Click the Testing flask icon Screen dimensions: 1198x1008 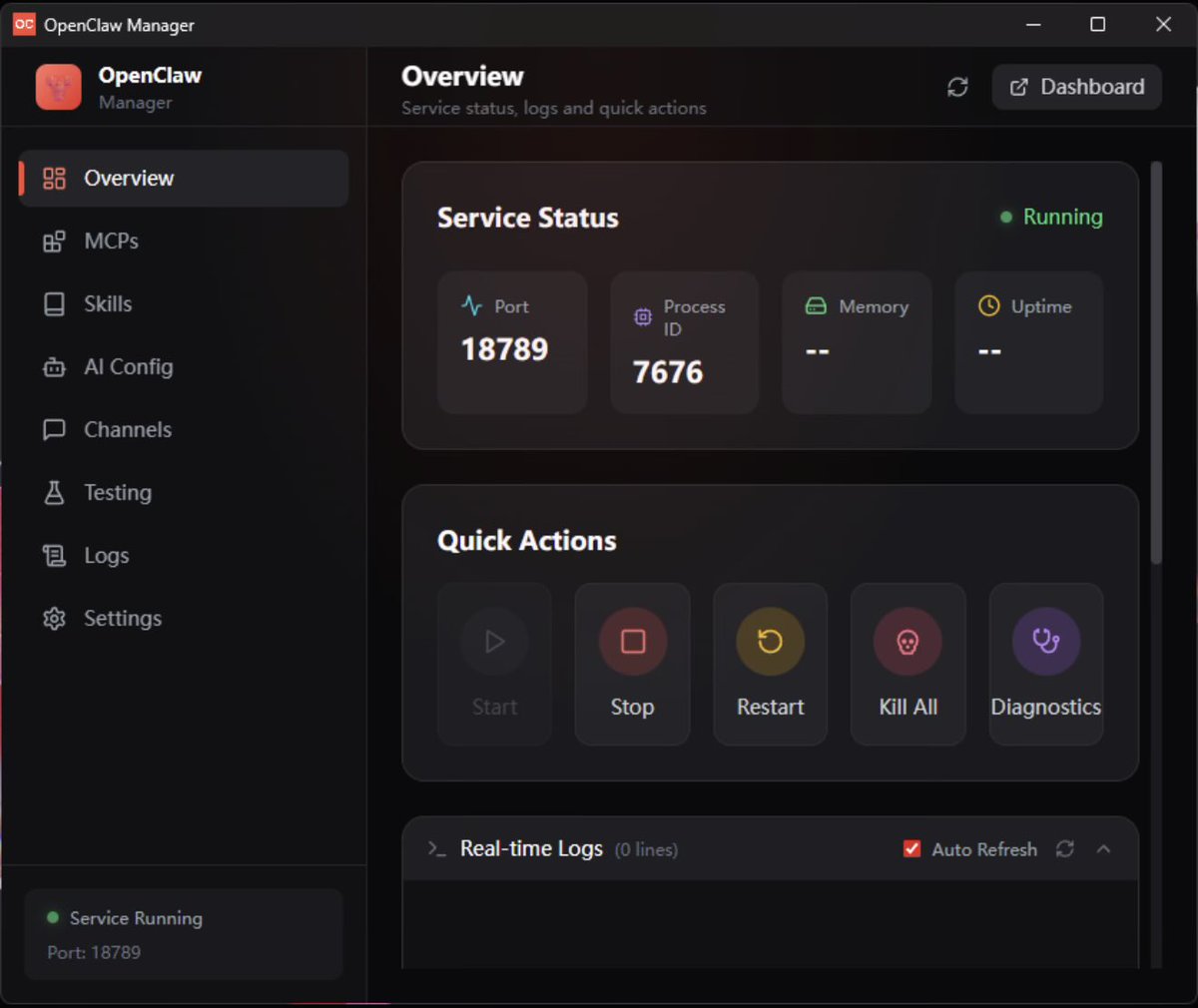(x=54, y=493)
